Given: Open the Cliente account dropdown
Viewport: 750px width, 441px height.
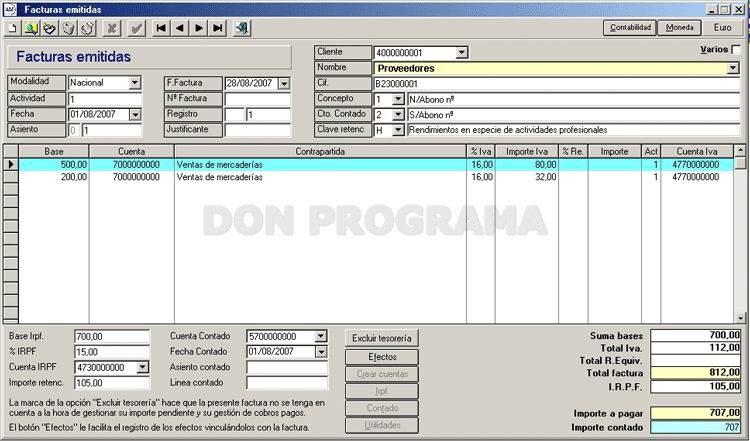Looking at the screenshot, I should tap(462, 52).
